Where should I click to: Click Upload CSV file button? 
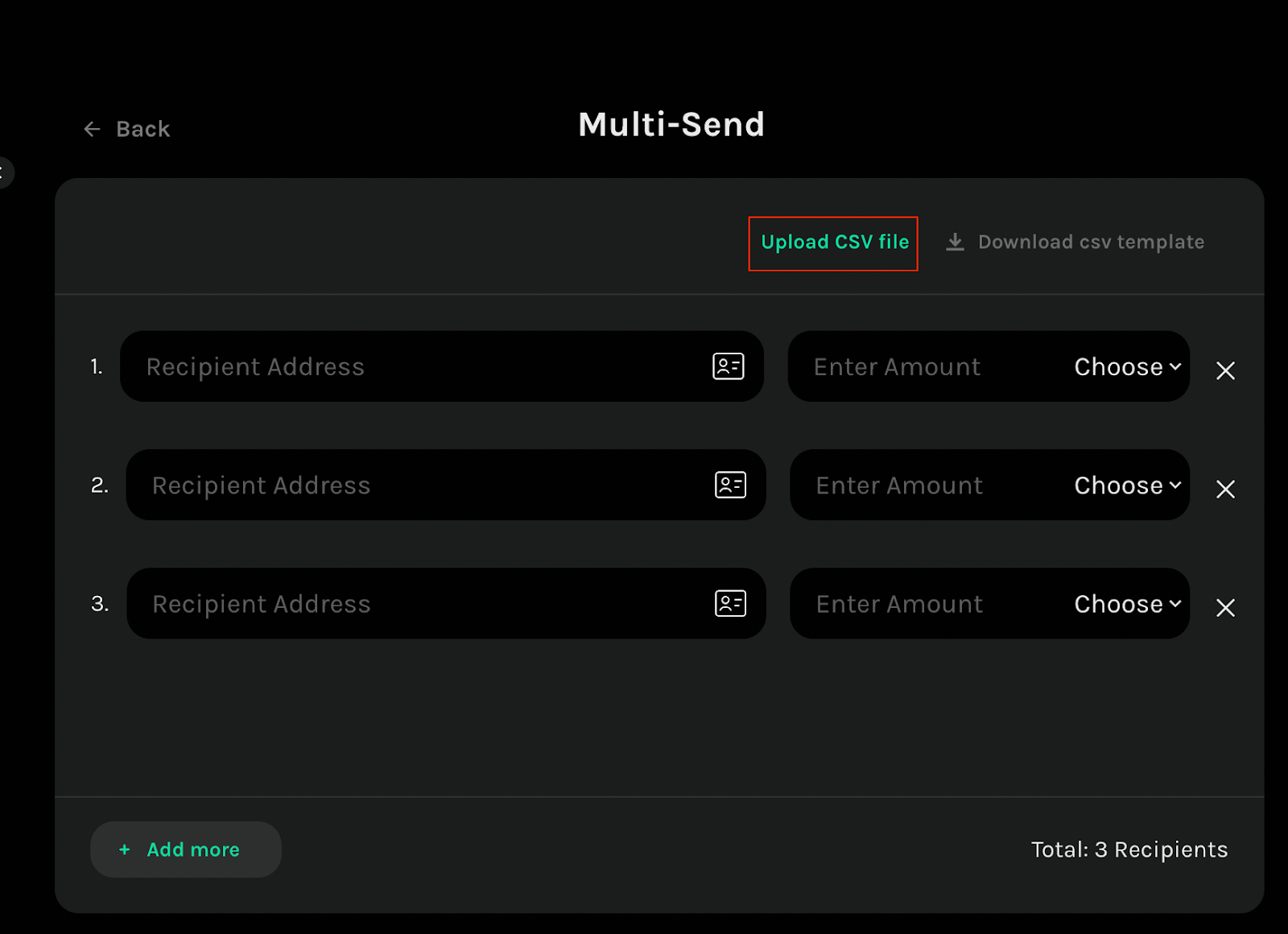click(834, 242)
